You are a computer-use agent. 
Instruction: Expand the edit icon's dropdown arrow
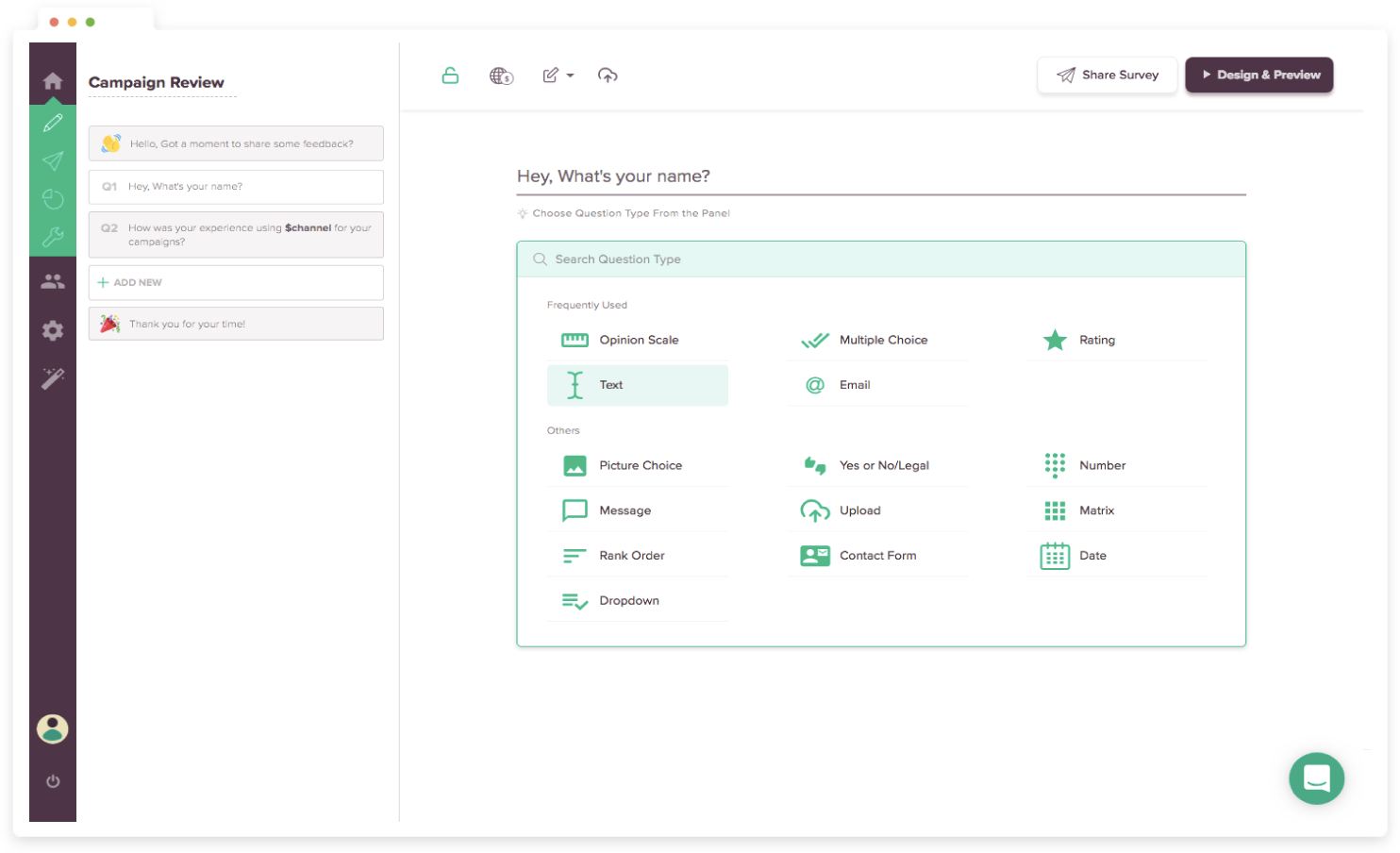pos(570,75)
